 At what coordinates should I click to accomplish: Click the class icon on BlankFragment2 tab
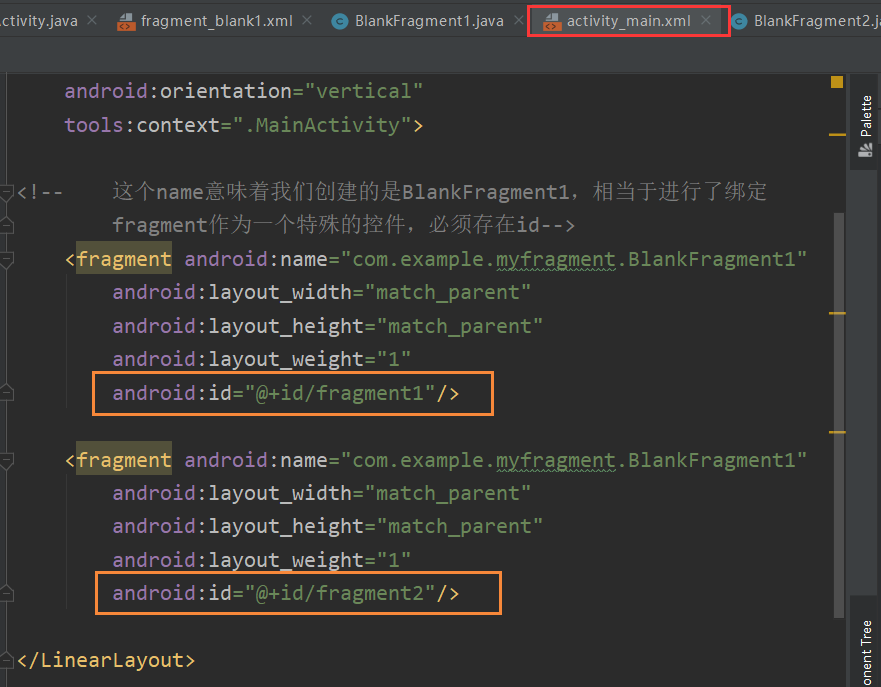click(739, 21)
